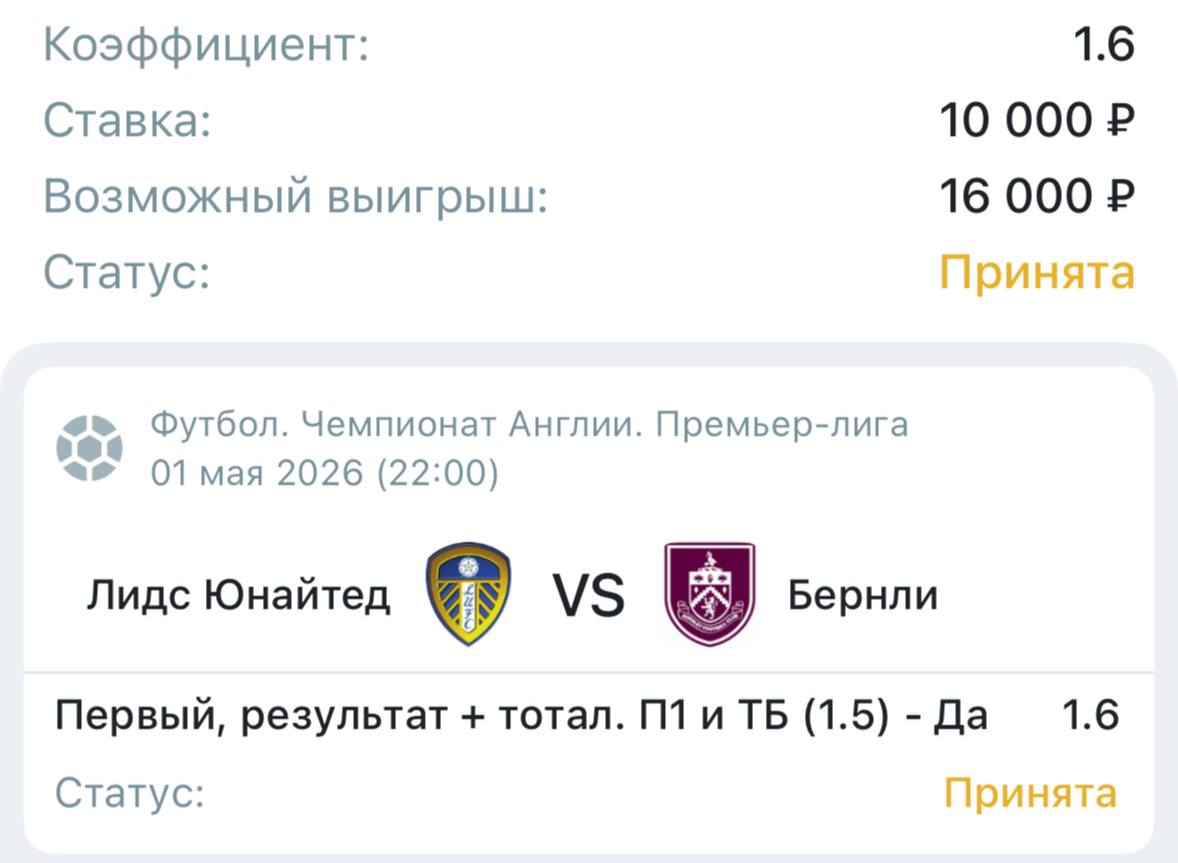This screenshot has width=1178, height=863.
Task: Open the Премьер-лига league title
Action: point(782,425)
